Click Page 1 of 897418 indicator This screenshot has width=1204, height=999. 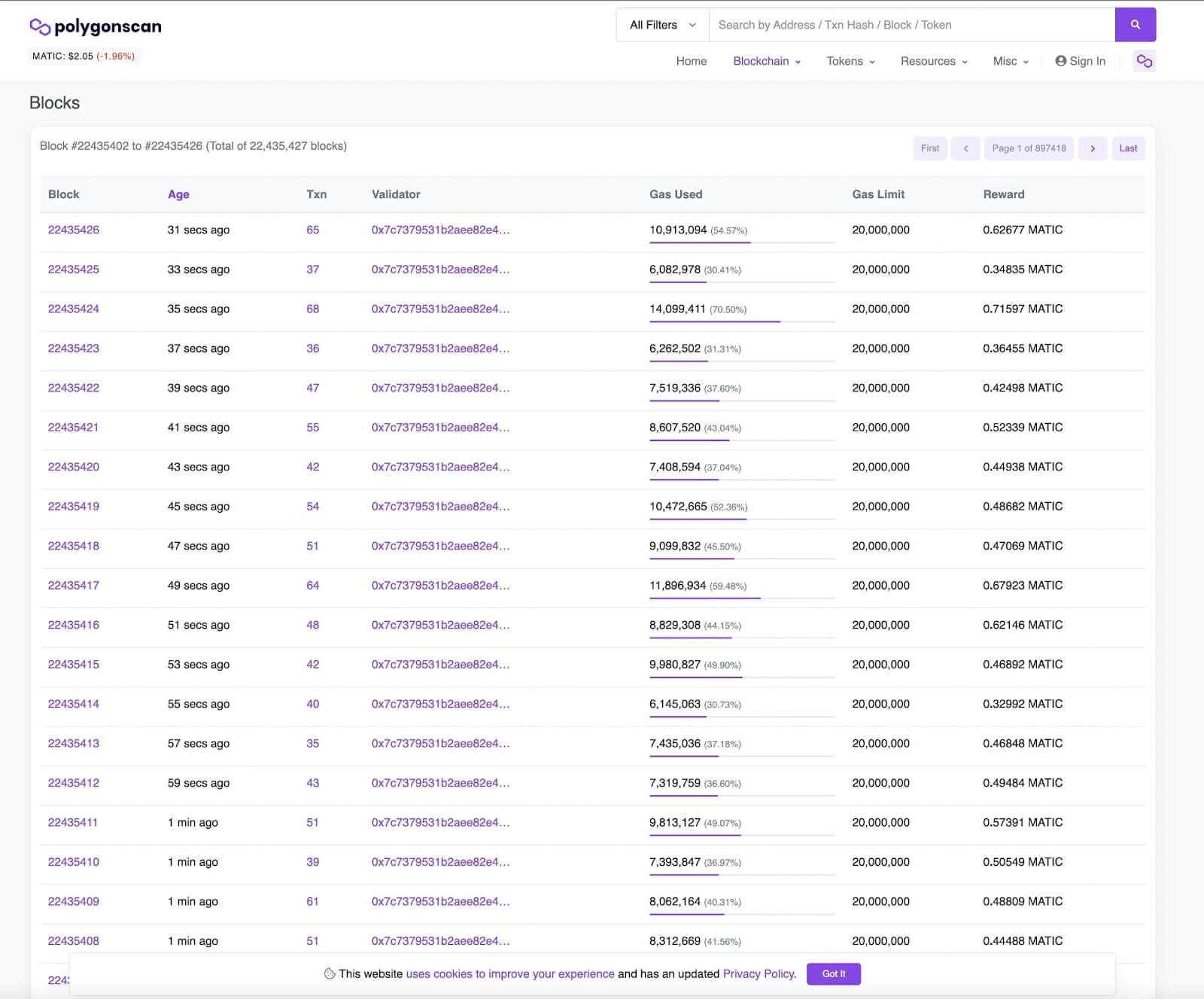[x=1029, y=148]
